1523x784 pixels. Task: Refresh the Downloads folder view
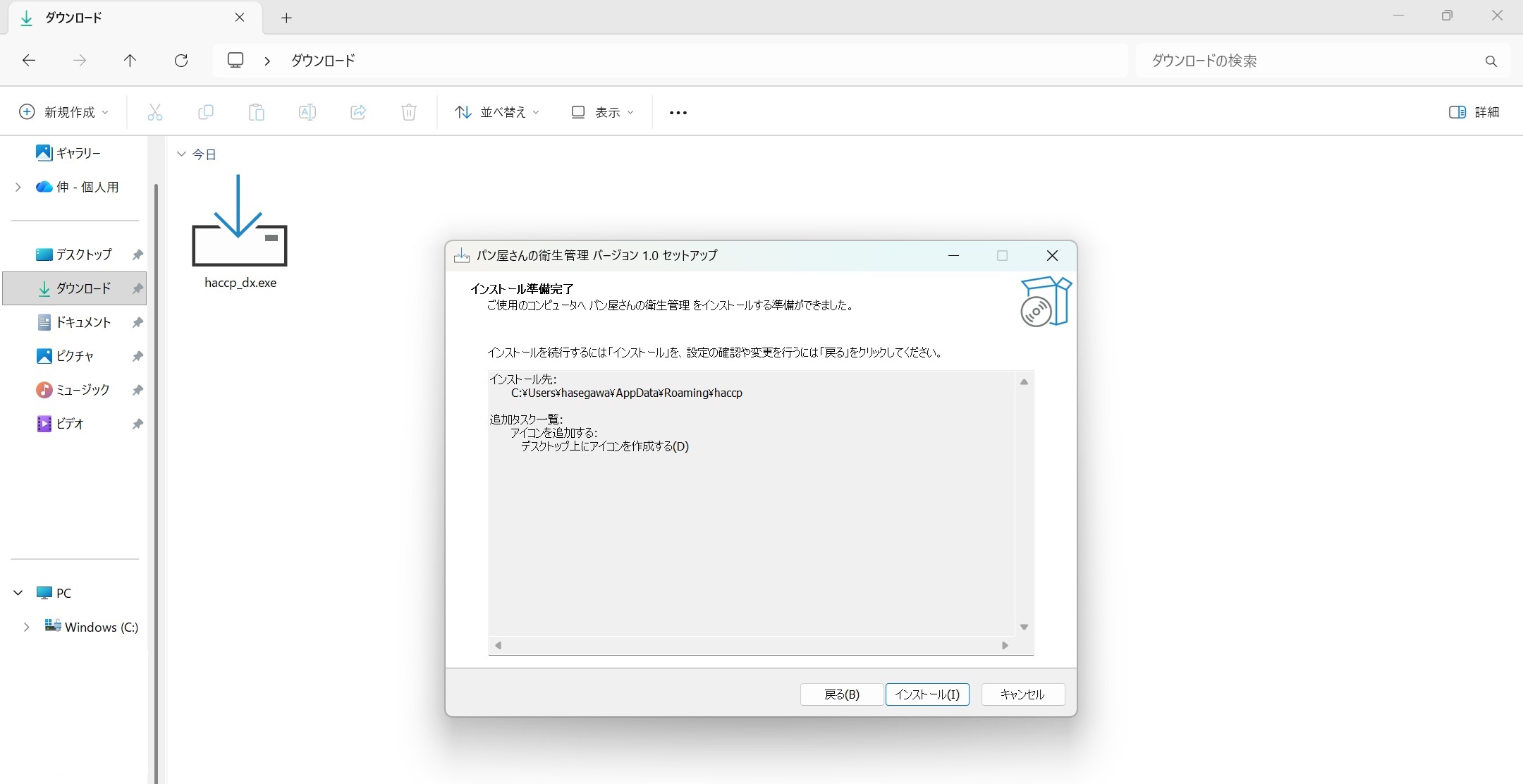click(x=181, y=61)
